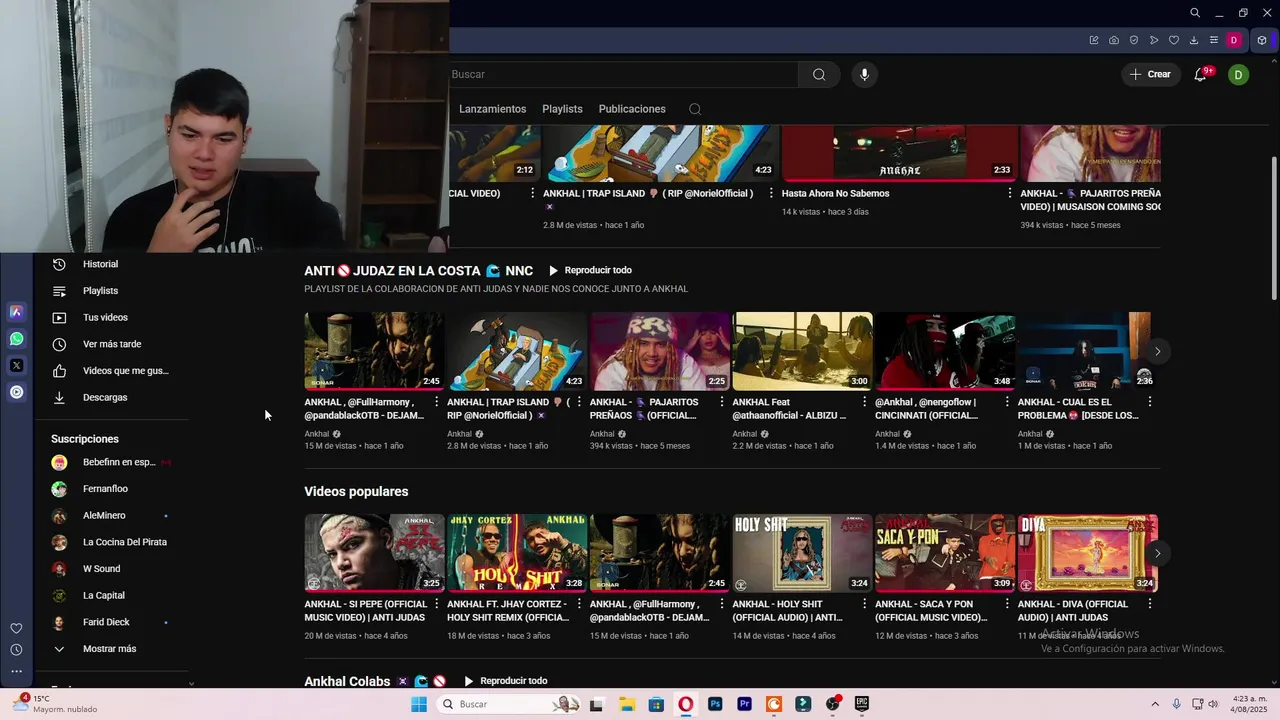Screen dimensions: 1280x720
Task: Open Opera snapshot camera tool
Action: [1114, 40]
